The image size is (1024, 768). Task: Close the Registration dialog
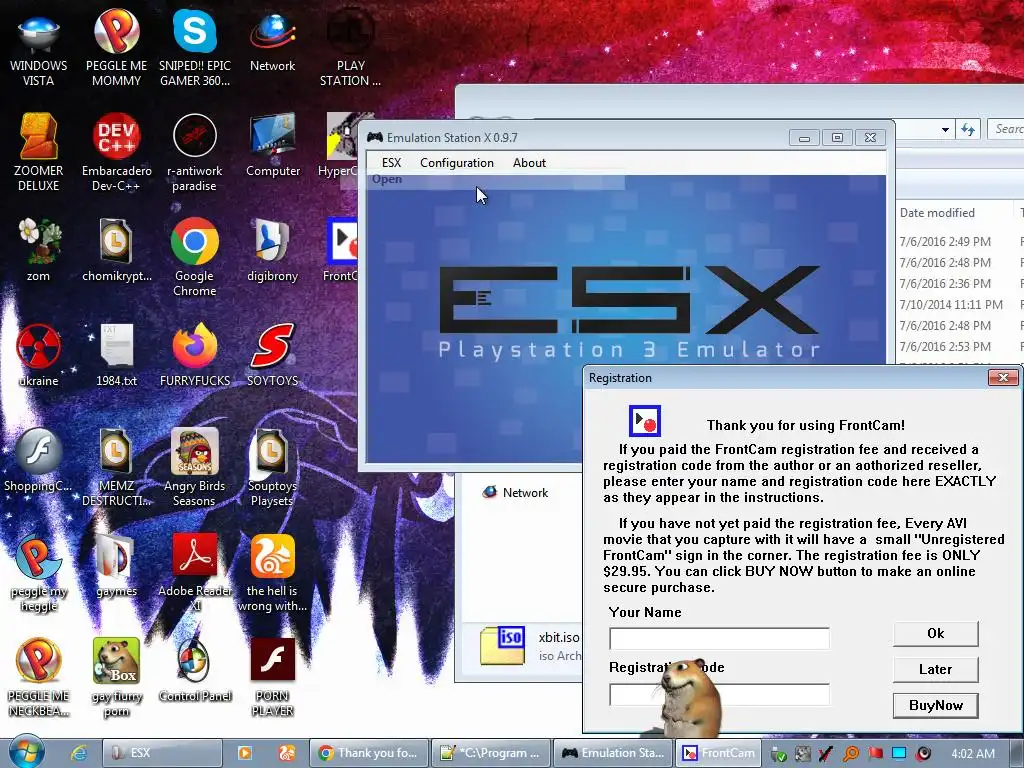(x=1002, y=377)
